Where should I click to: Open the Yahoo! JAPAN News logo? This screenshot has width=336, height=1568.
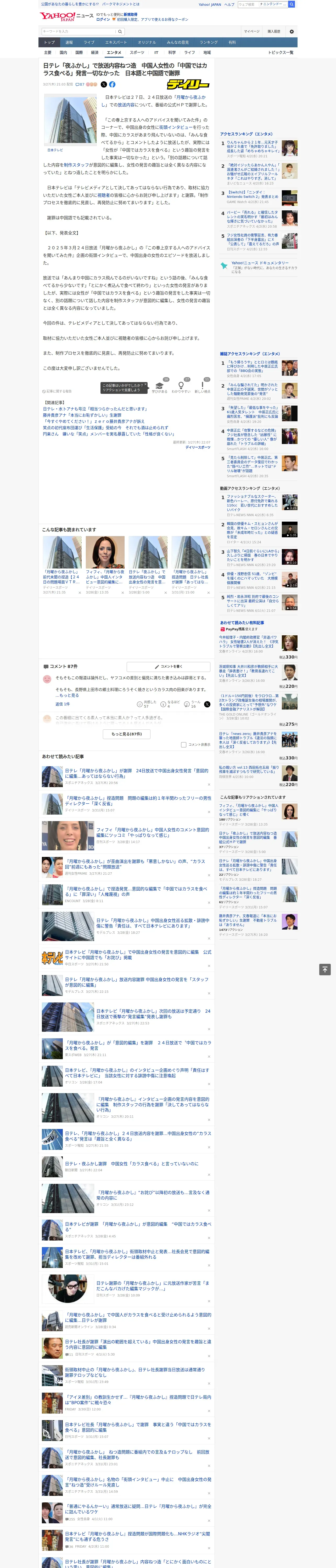pos(66,16)
